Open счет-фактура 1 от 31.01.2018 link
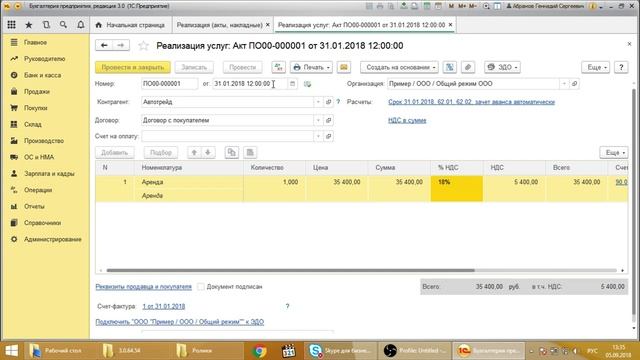The width and height of the screenshot is (640, 360). tap(164, 306)
